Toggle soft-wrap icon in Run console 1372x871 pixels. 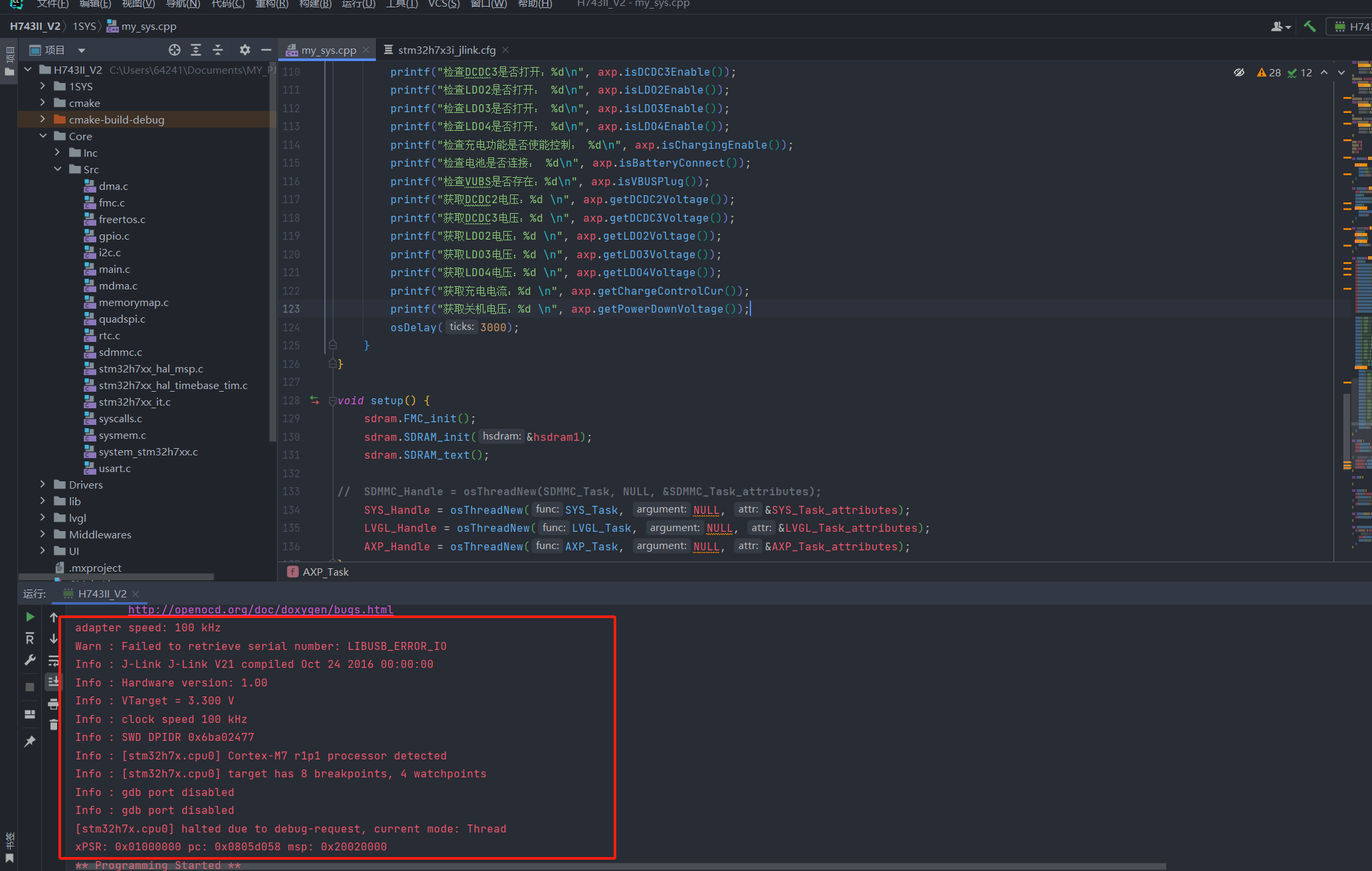point(54,661)
